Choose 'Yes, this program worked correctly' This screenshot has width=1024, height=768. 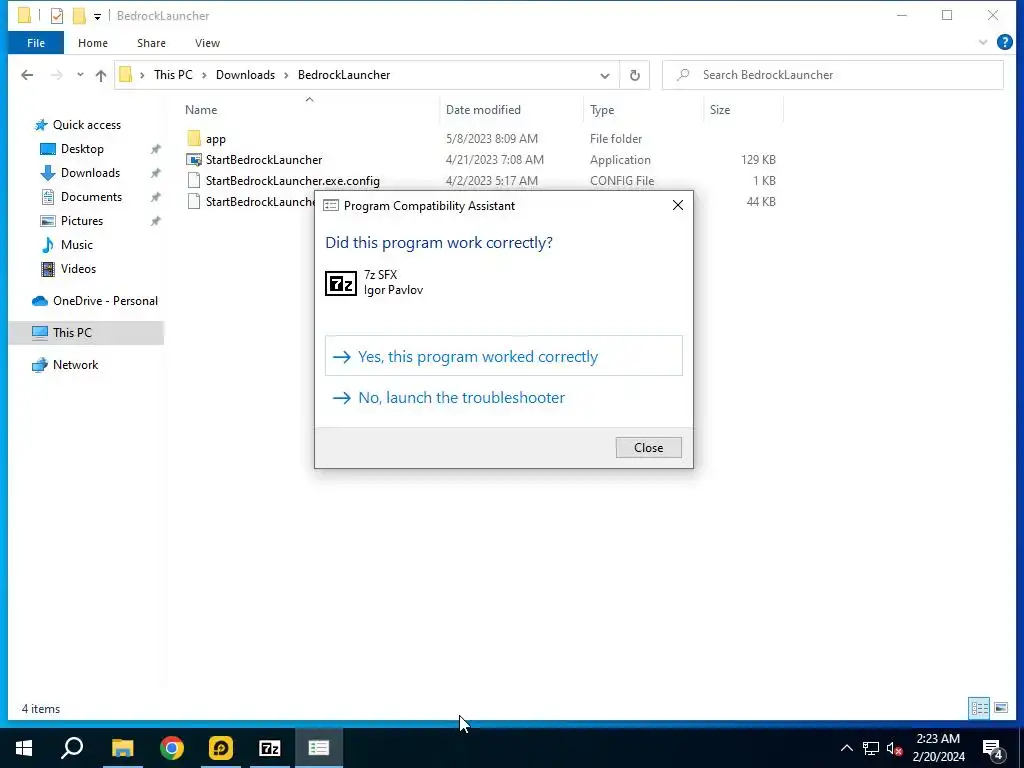click(x=504, y=356)
